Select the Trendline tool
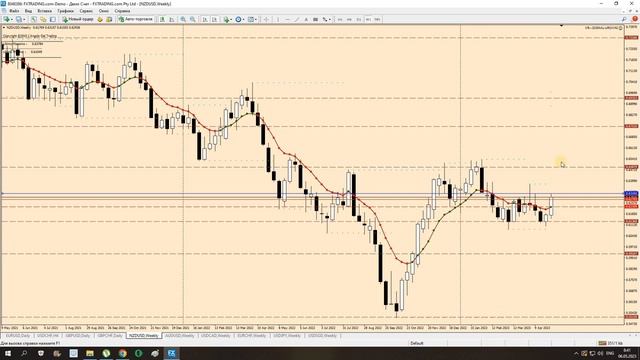Image resolution: width=640 pixels, height=360 pixels. (x=297, y=19)
